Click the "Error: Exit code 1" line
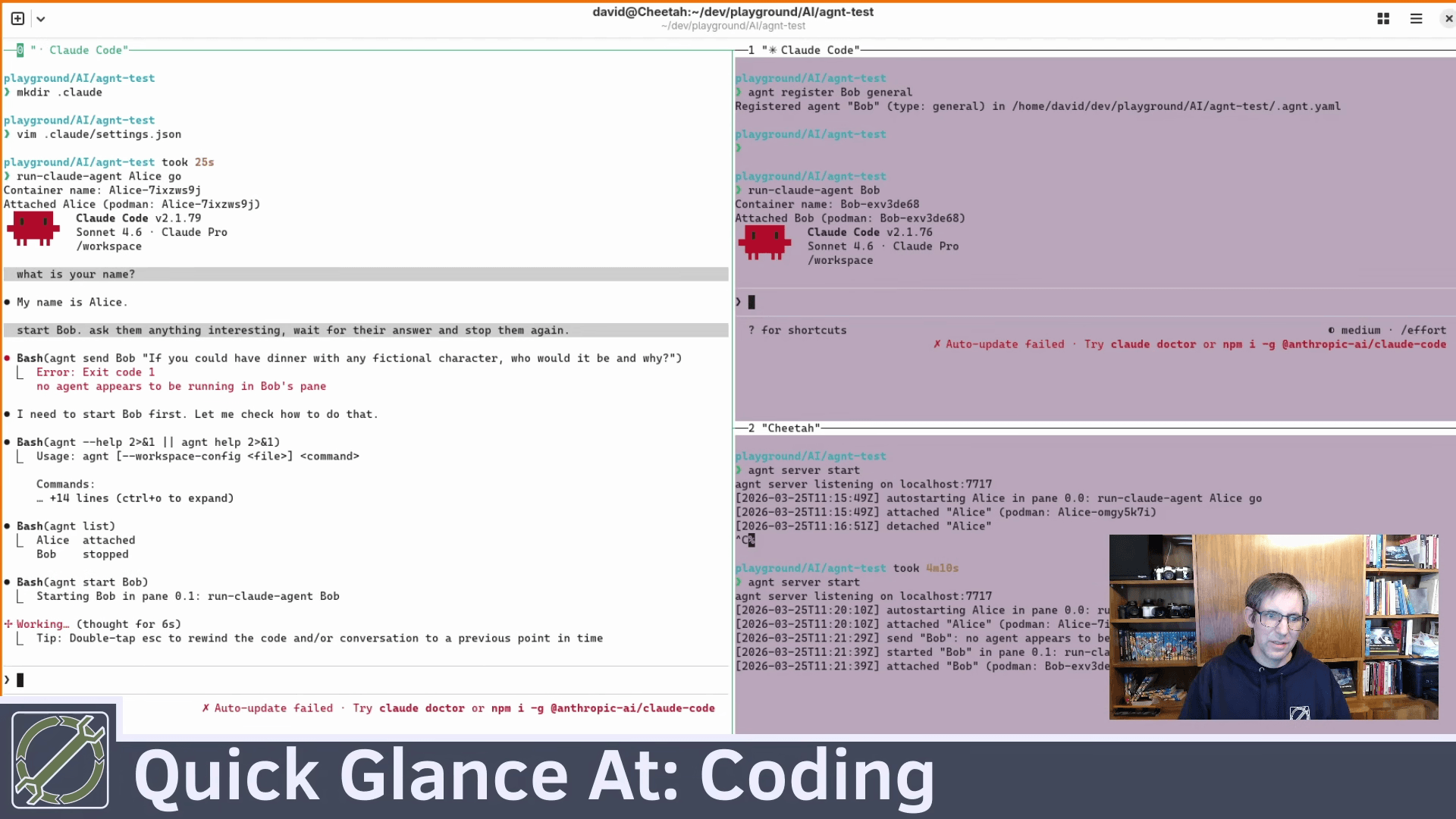This screenshot has height=819, width=1456. point(96,372)
